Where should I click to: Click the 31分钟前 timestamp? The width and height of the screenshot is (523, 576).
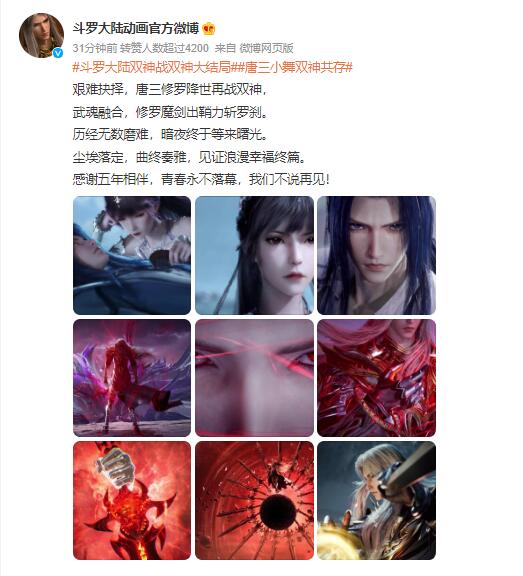(95, 48)
